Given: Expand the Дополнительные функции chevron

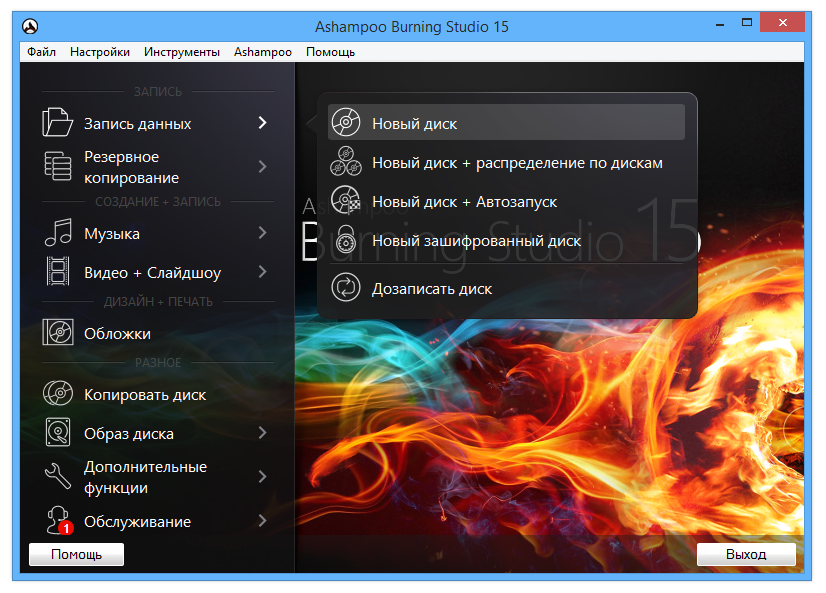Looking at the screenshot, I should coord(262,477).
